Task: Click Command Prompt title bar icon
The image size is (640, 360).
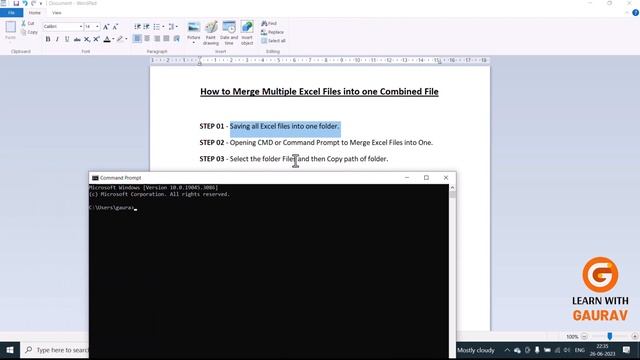Action: pyautogui.click(x=95, y=178)
